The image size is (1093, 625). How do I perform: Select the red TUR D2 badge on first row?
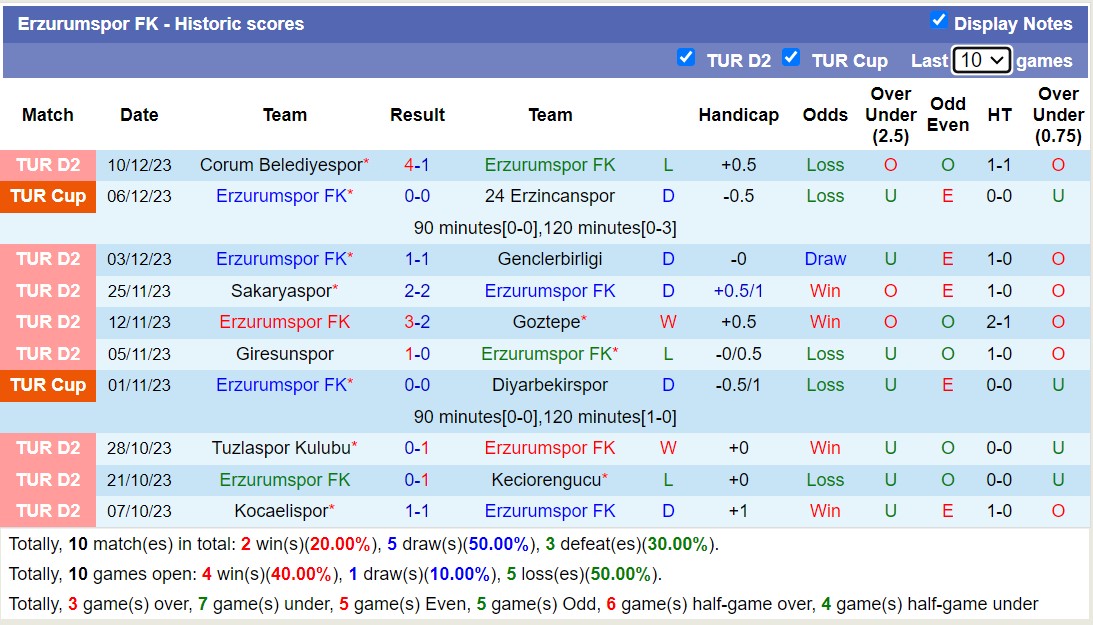(48, 165)
